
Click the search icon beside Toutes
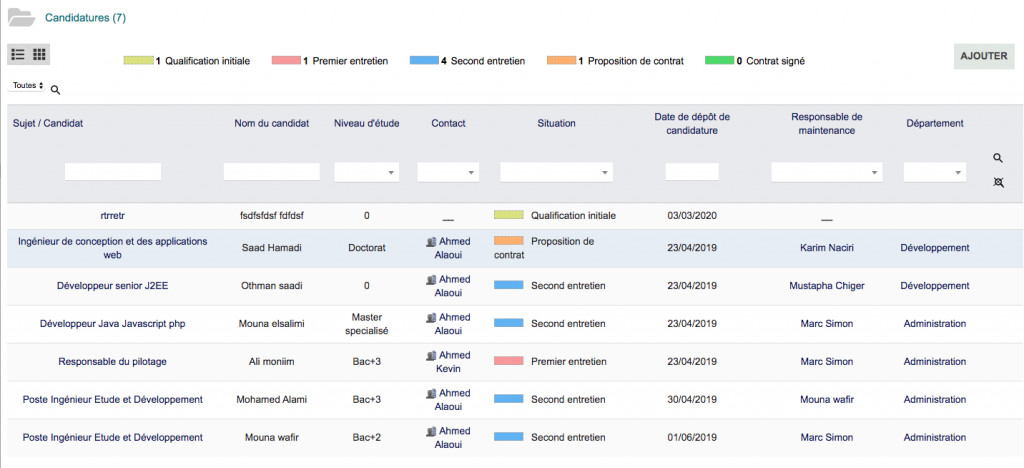coord(56,90)
